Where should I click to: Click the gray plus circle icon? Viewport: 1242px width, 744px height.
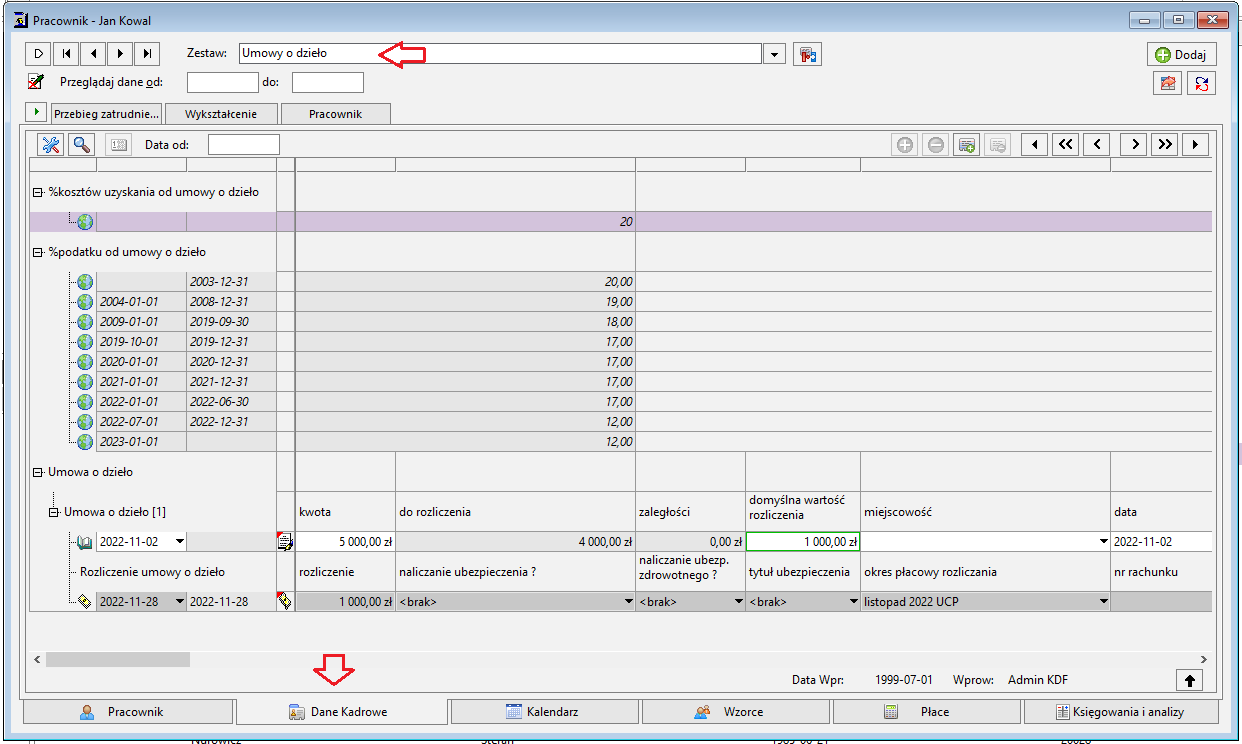[x=905, y=145]
